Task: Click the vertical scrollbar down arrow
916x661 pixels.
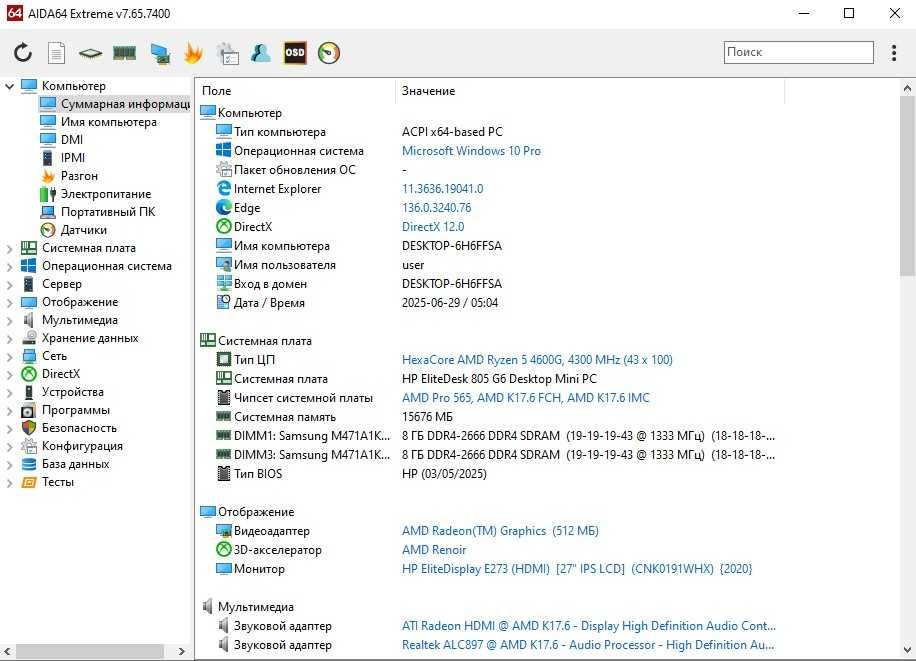Action: [x=907, y=649]
